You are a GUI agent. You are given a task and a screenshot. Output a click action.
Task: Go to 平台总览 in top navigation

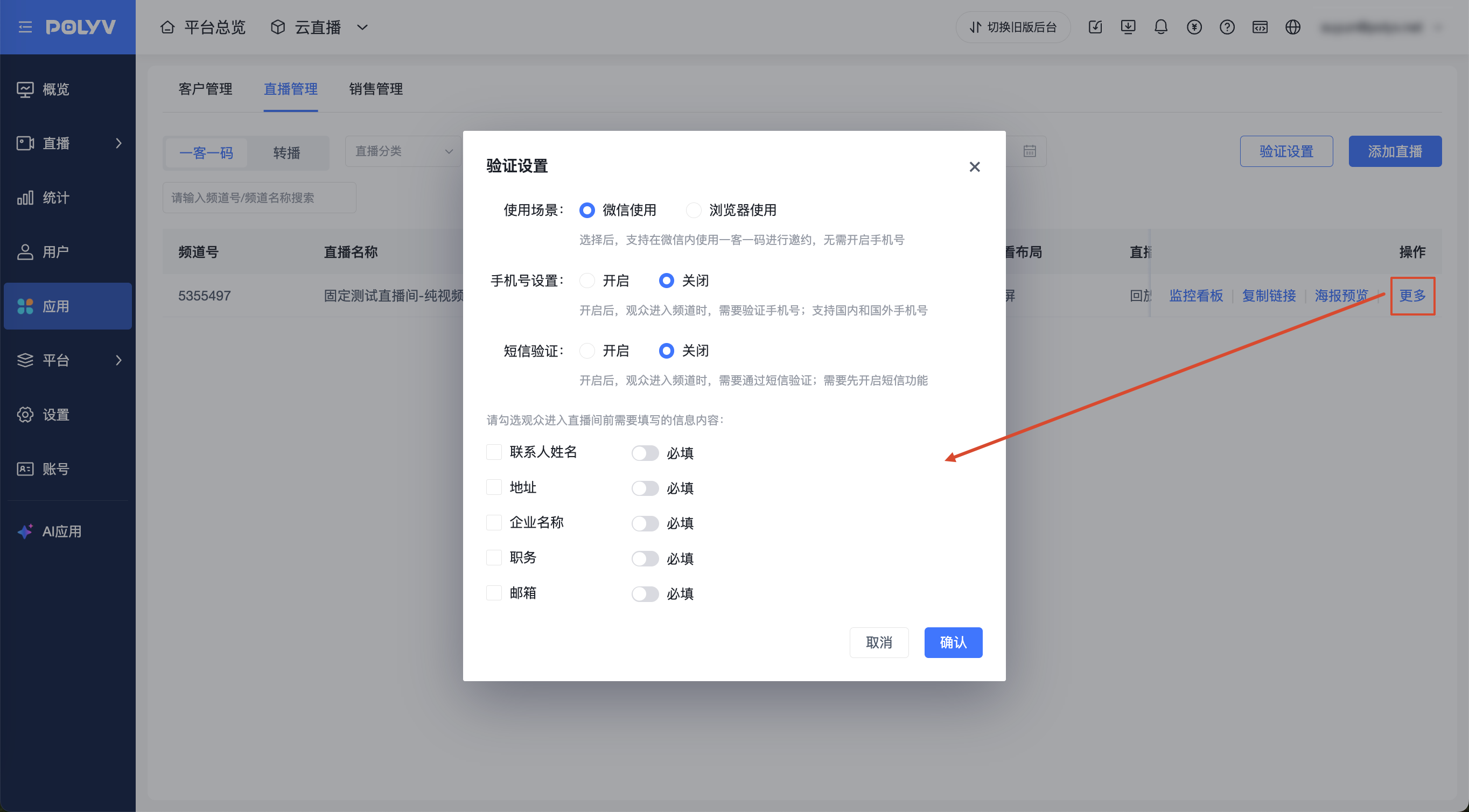(215, 27)
